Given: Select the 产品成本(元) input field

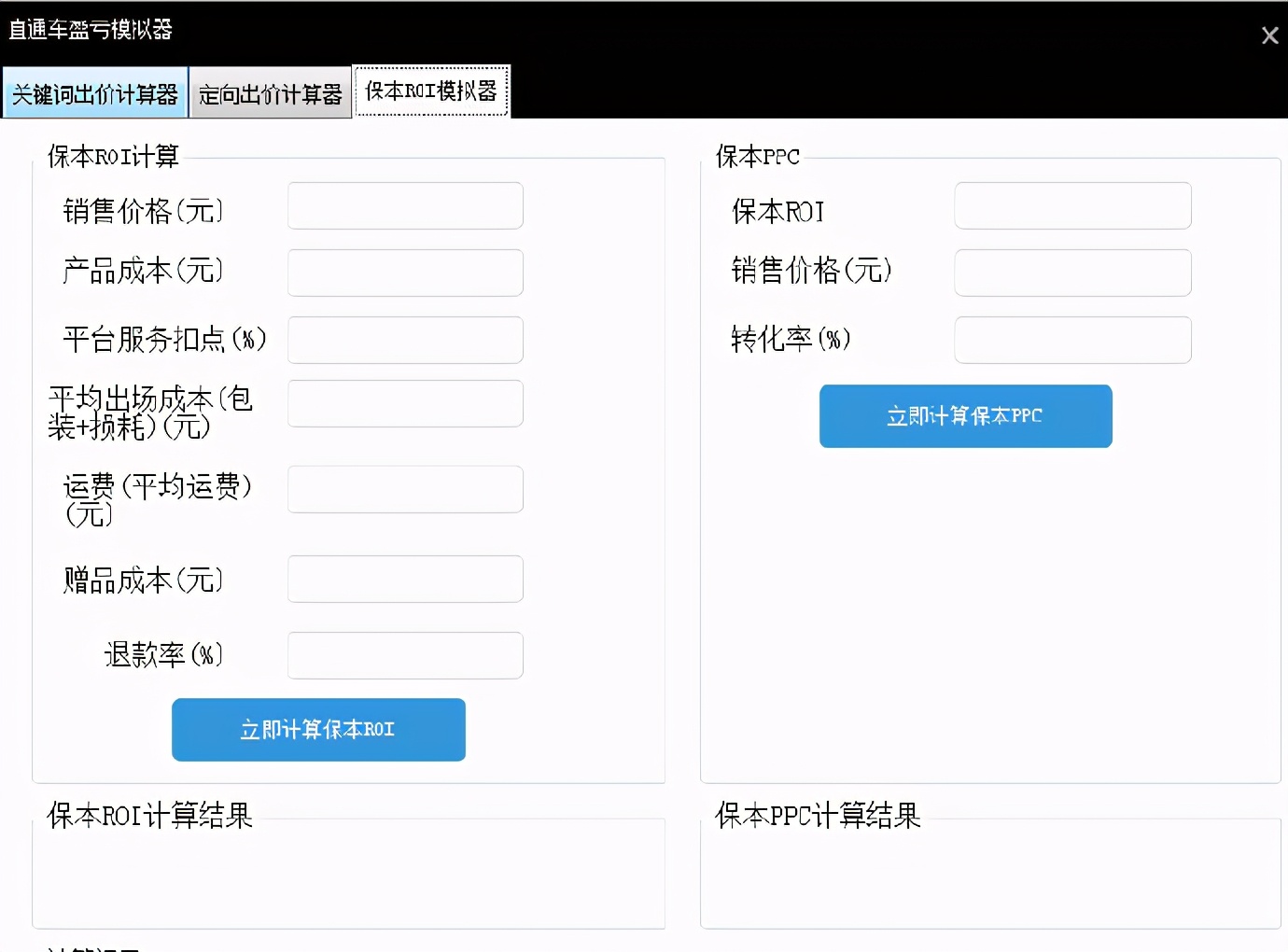Looking at the screenshot, I should (x=405, y=273).
